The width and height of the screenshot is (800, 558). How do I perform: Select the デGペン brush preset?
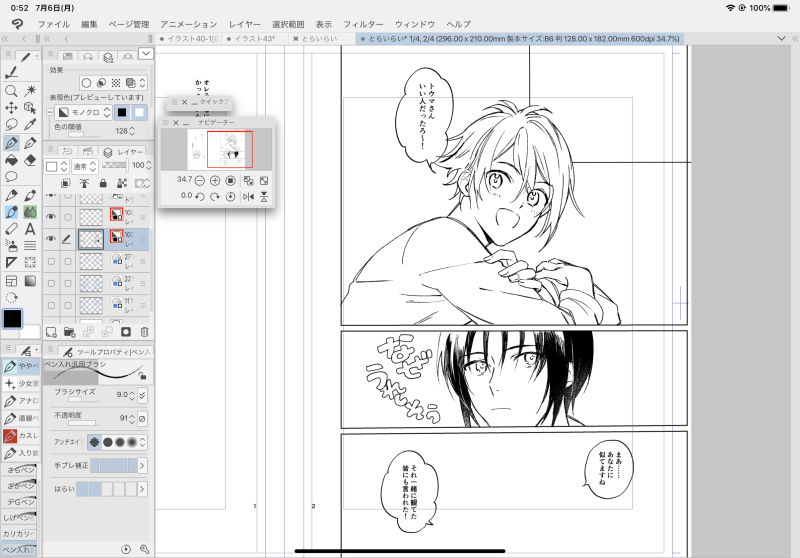tap(19, 502)
